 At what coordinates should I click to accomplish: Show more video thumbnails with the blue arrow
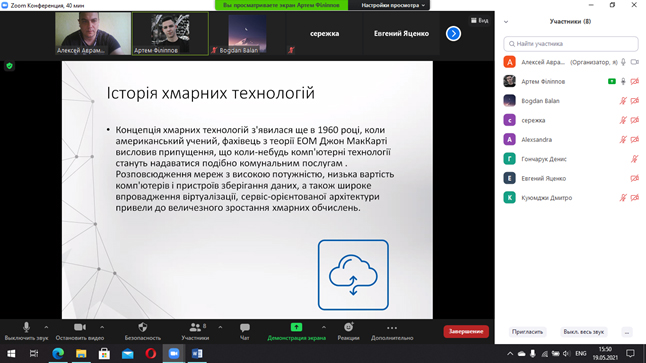(453, 33)
